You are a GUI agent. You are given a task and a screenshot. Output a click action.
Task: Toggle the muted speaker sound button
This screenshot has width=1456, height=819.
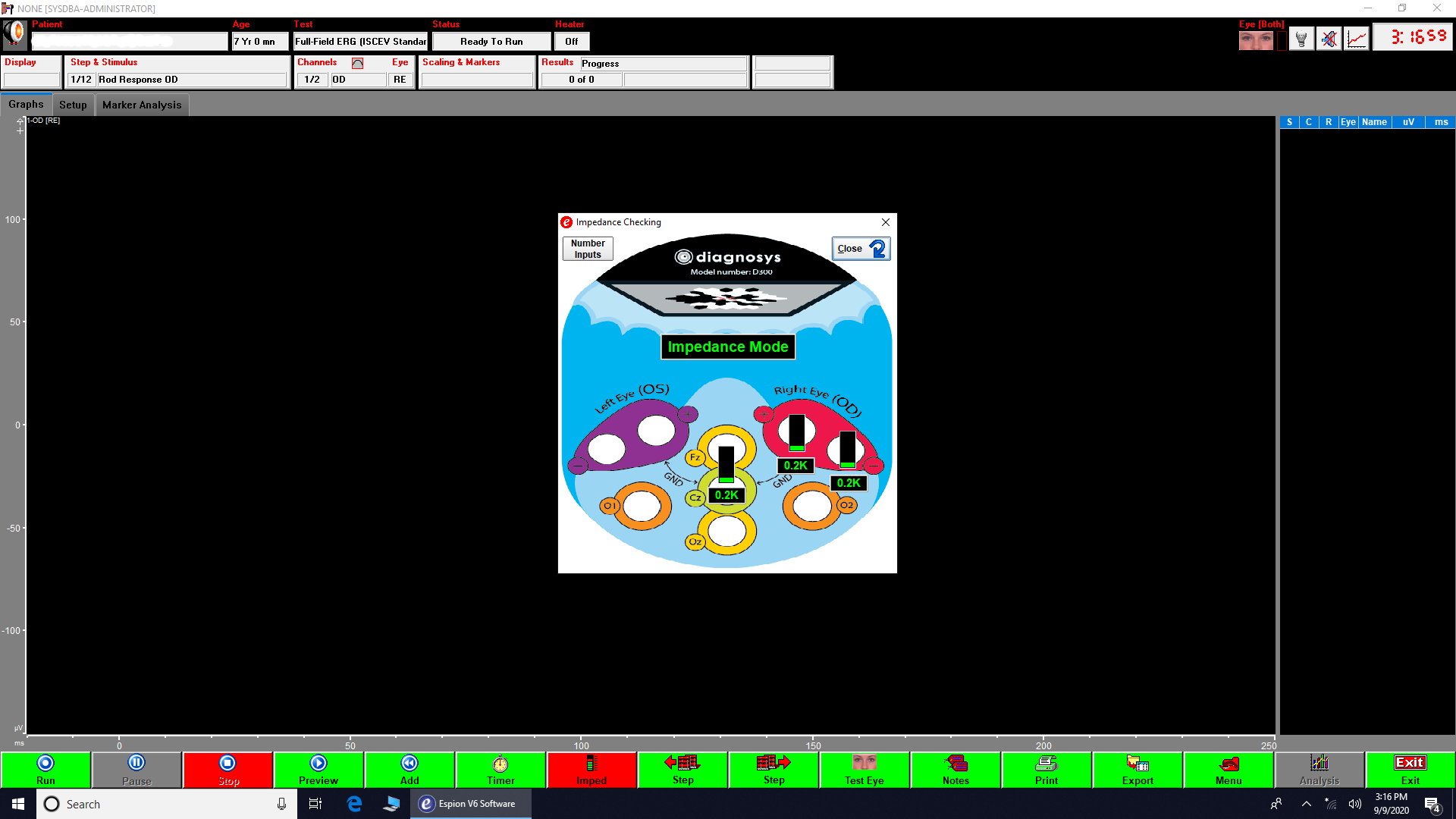tap(1329, 39)
